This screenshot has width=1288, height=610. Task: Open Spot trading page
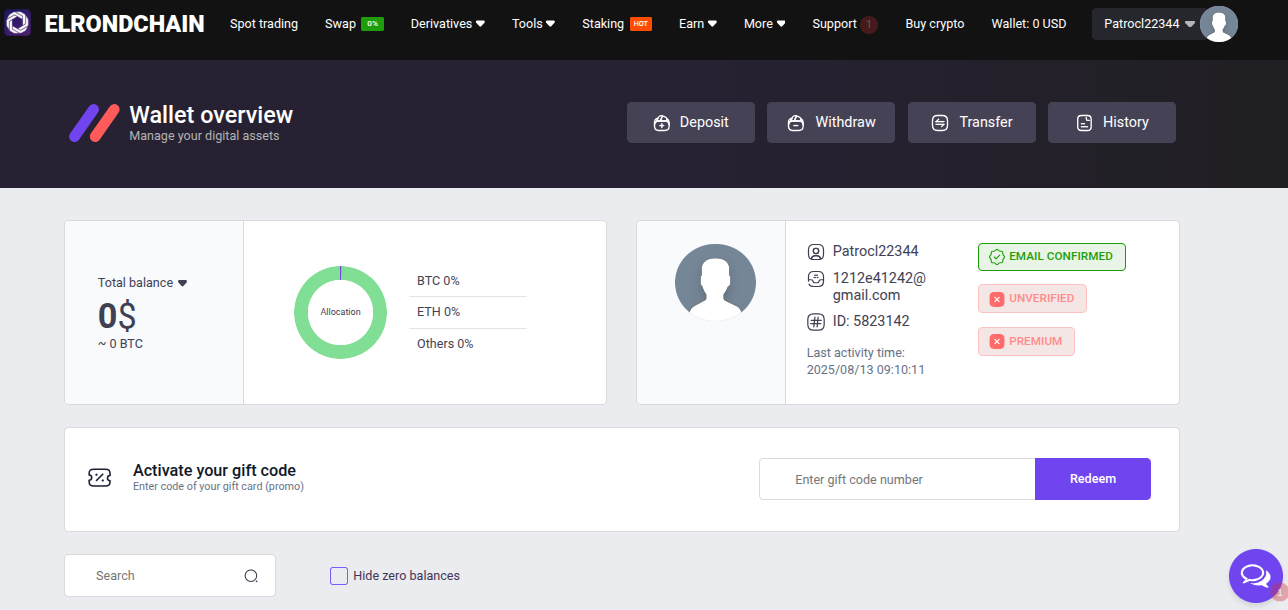[x=264, y=24]
